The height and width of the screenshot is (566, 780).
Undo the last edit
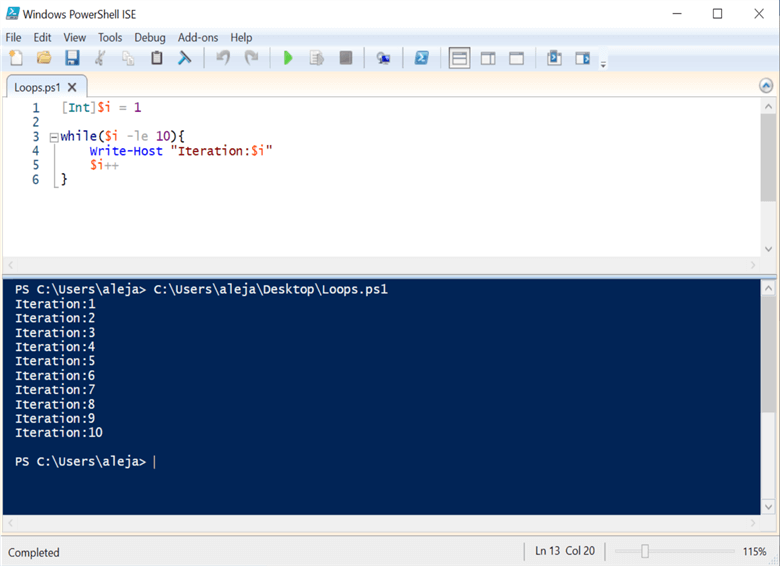(223, 58)
